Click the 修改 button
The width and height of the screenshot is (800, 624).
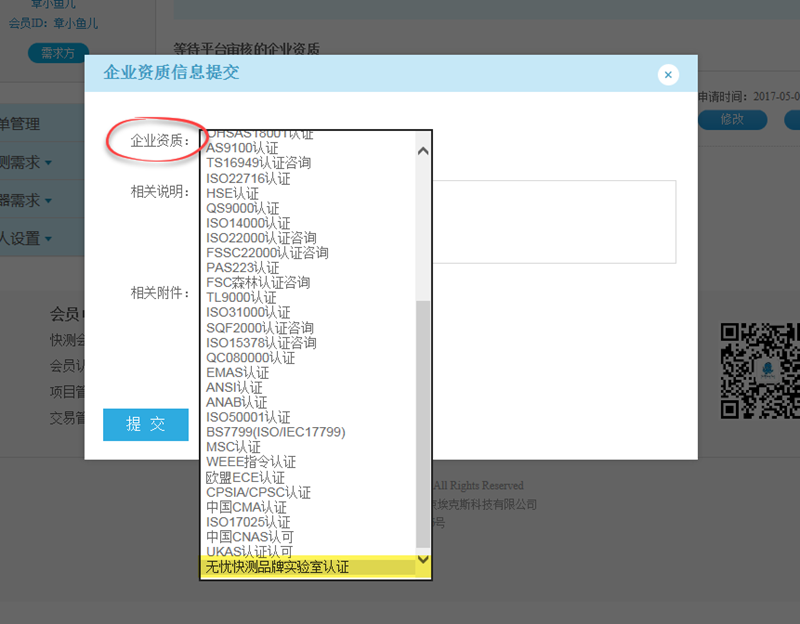[x=732, y=120]
